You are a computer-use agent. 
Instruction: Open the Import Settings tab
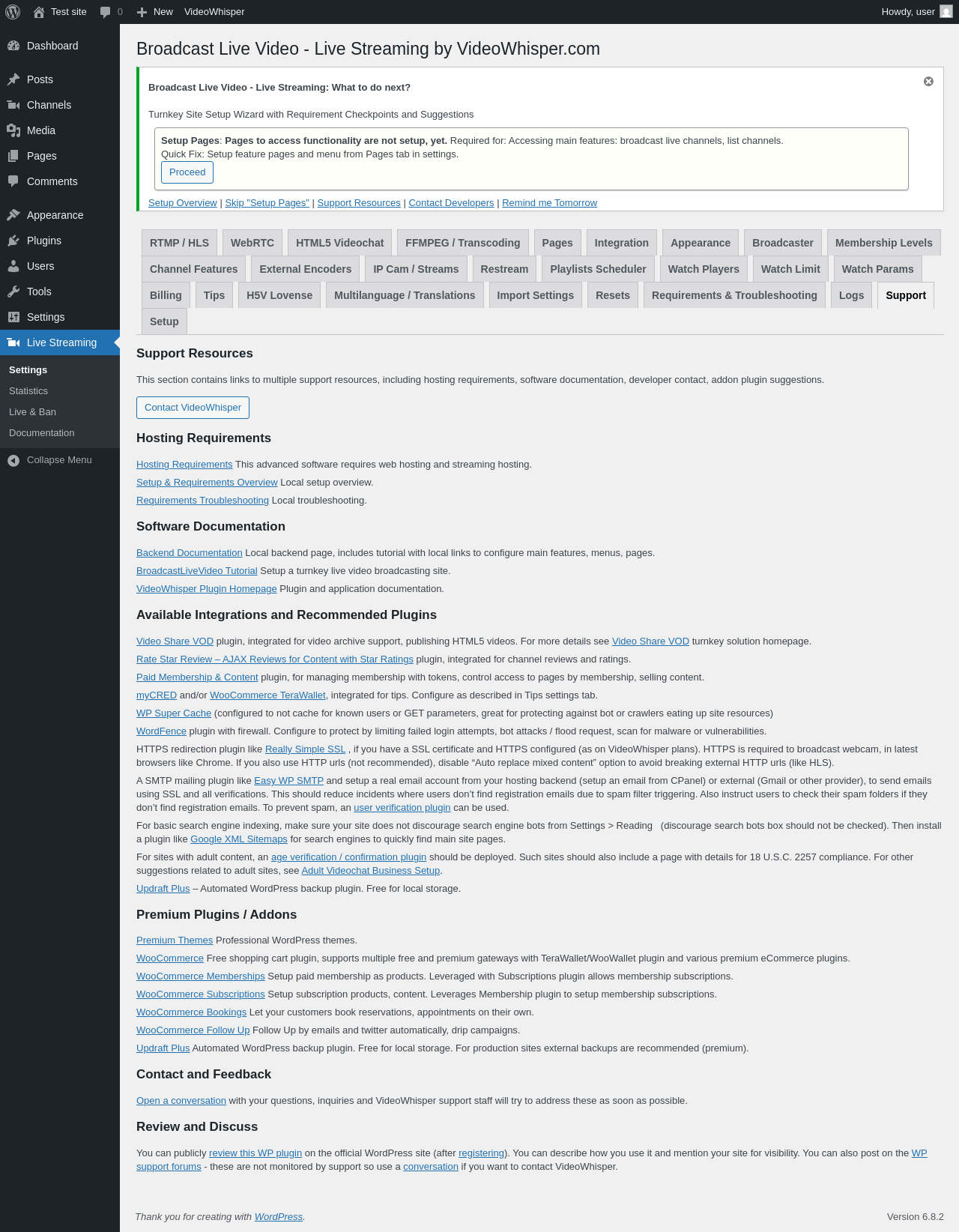coord(536,295)
